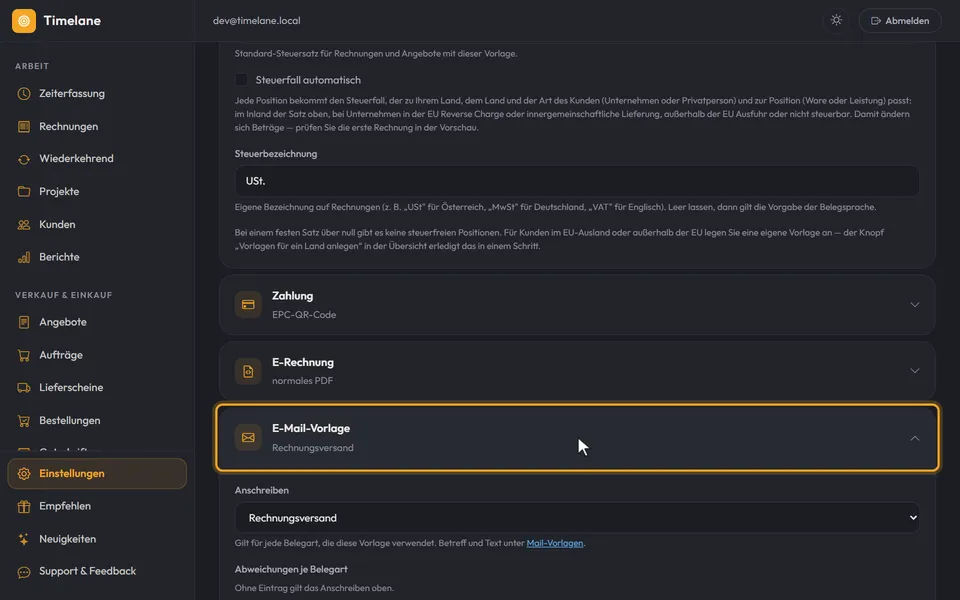
Task: Click the Steuerbezeichnung USt. input field
Action: [x=577, y=181]
